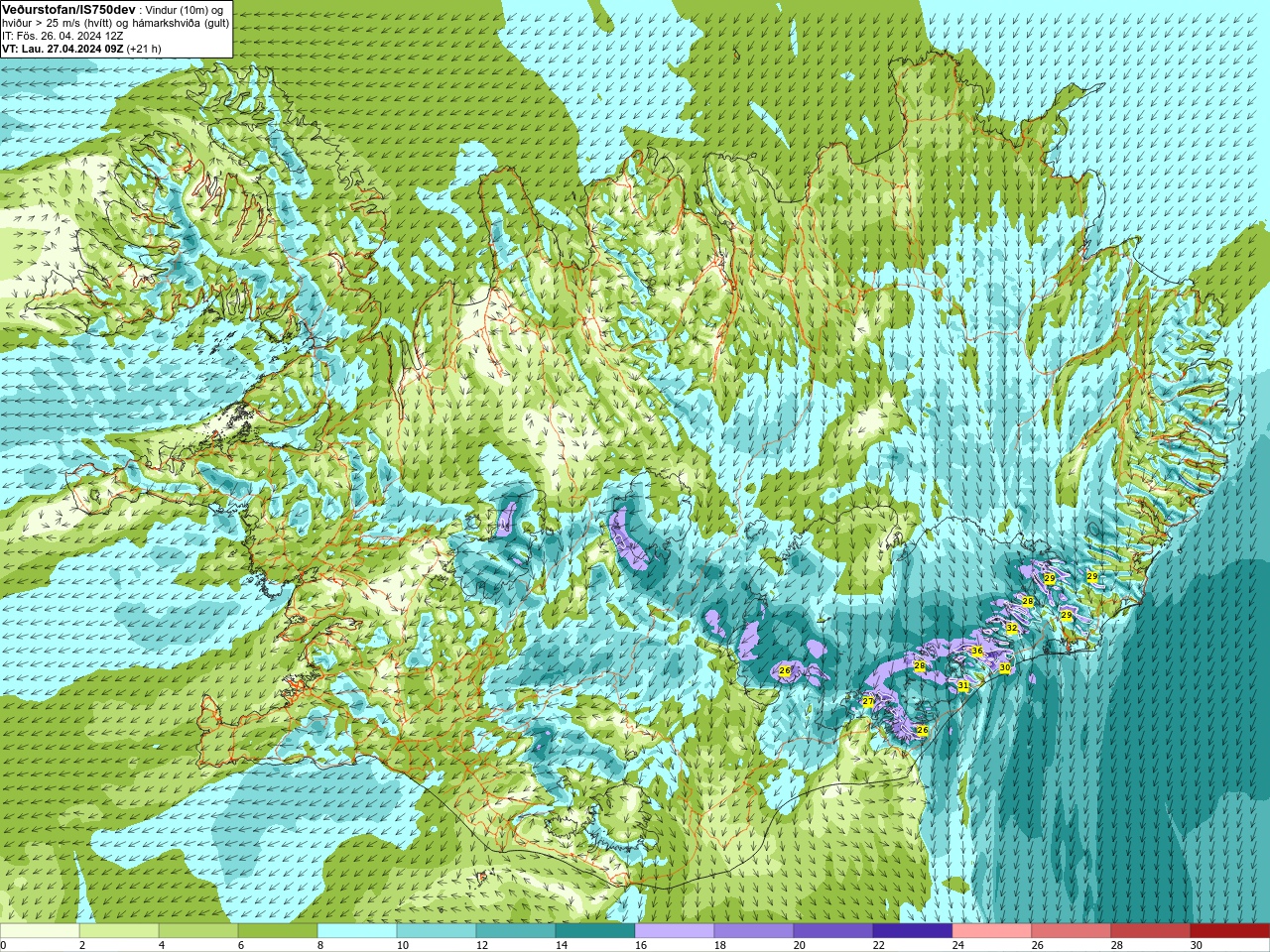The height and width of the screenshot is (952, 1270).
Task: Click the yellow gust label 30 on the map
Action: (x=1004, y=668)
